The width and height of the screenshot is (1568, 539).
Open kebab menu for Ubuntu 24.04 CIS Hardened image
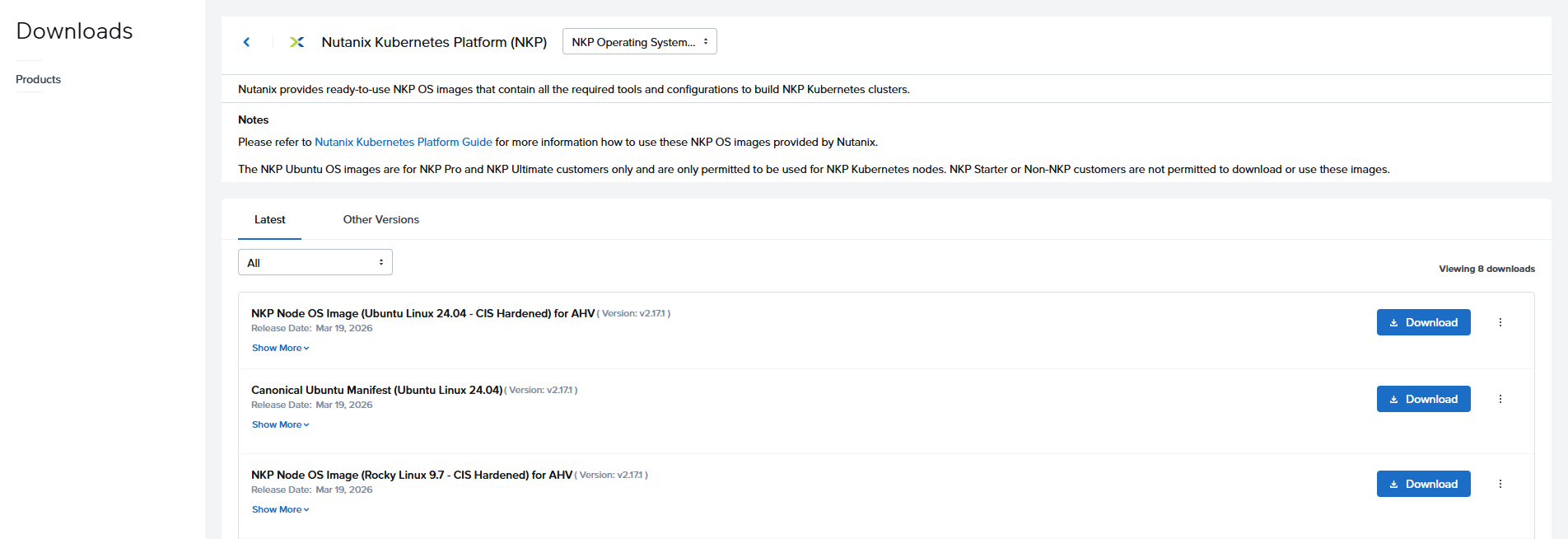1500,322
